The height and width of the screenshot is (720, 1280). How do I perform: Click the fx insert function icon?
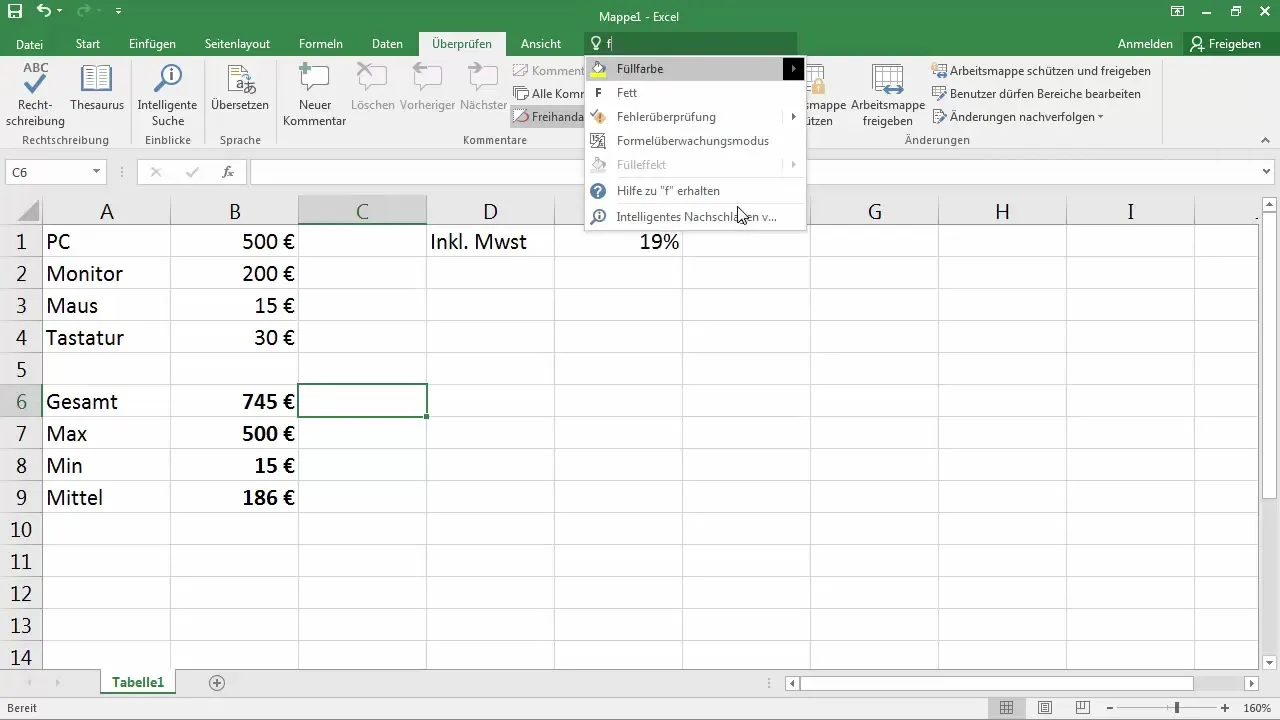[x=228, y=172]
